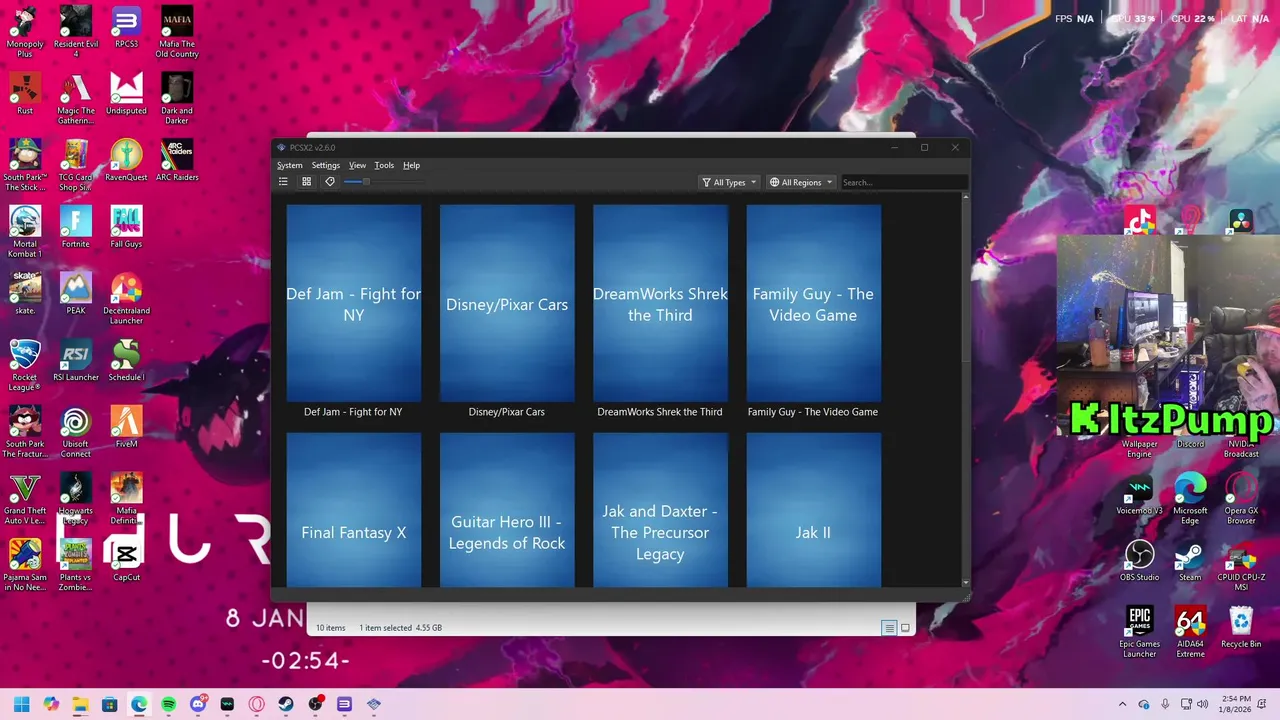Select the Disney/Pixar Cars cover
1280x720 pixels.
[x=507, y=304]
